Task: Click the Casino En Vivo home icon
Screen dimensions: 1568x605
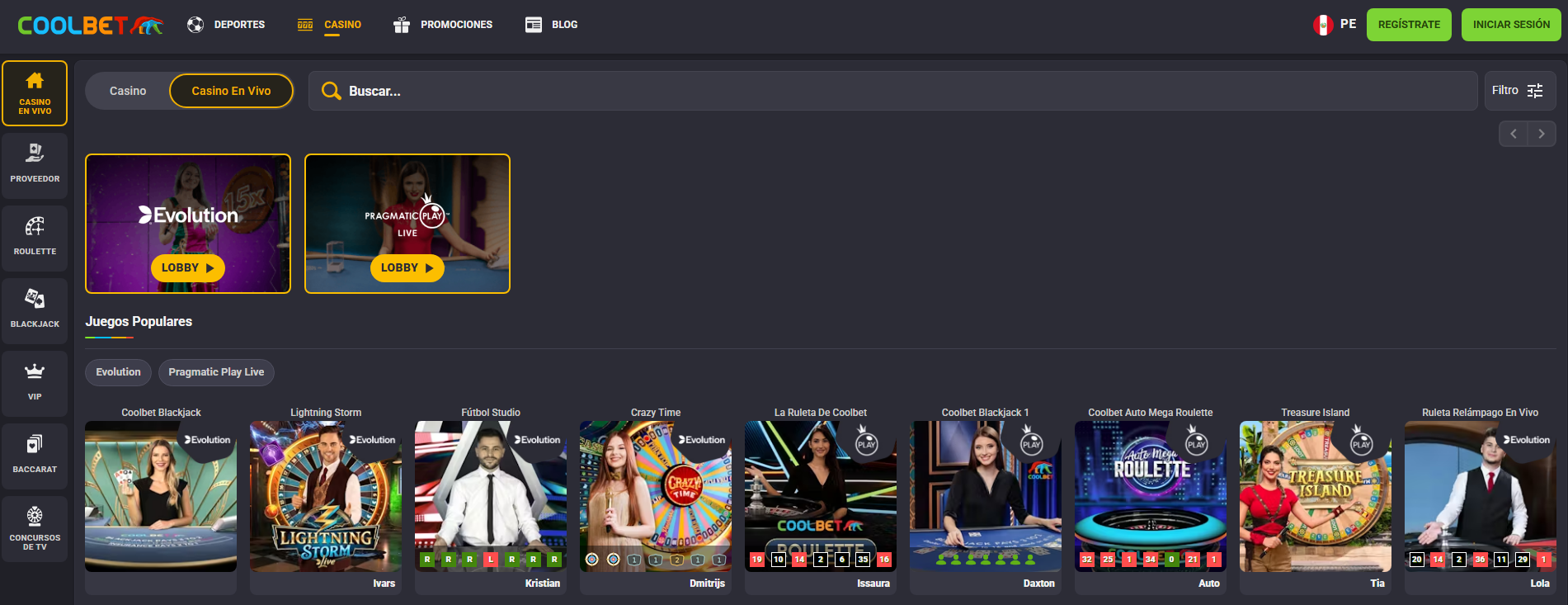Action: pyautogui.click(x=35, y=92)
